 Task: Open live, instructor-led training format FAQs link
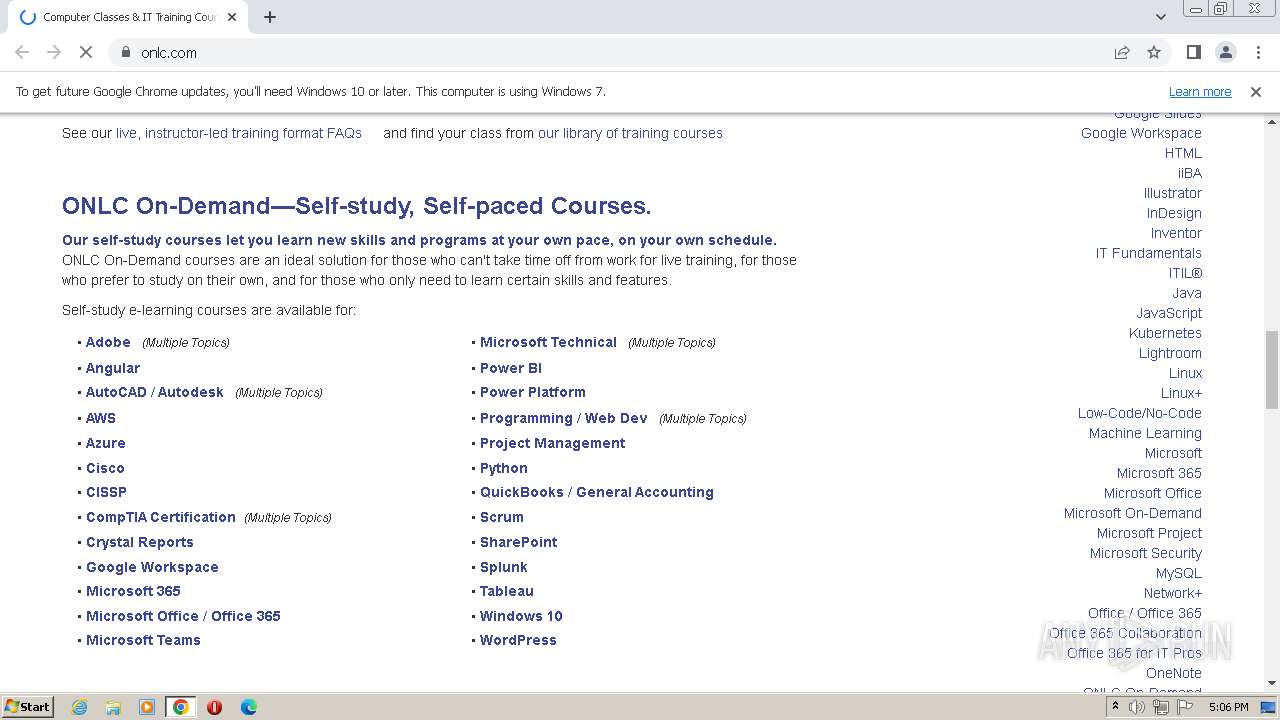point(238,133)
